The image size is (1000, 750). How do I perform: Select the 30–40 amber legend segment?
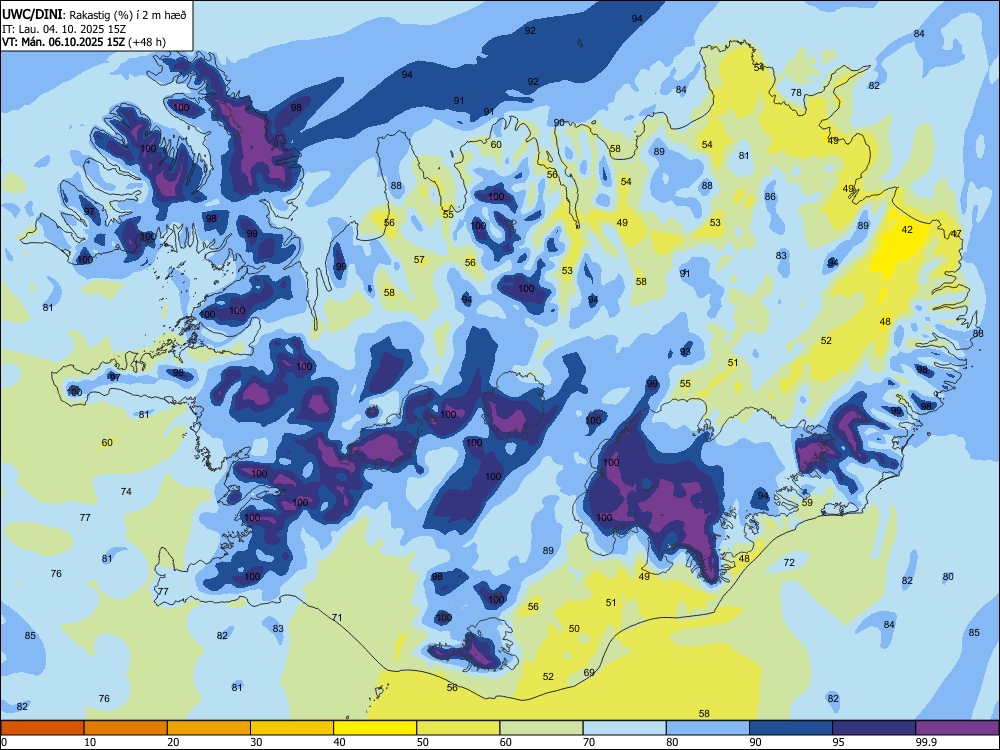[292, 728]
